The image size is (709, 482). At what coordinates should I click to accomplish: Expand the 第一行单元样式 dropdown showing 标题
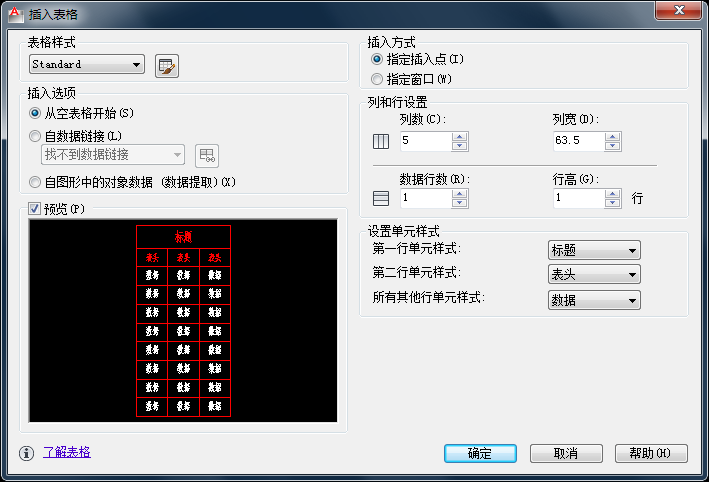click(x=594, y=250)
